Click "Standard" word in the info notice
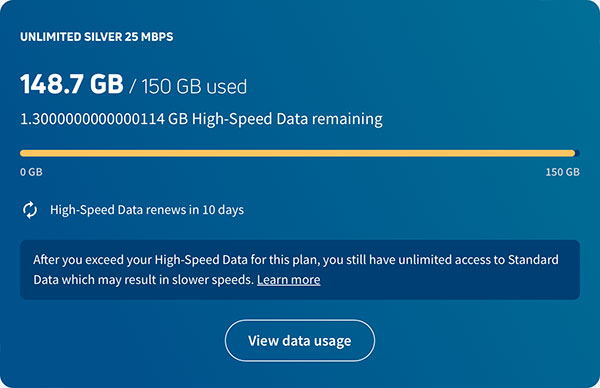This screenshot has height=388, width=600. tap(533, 260)
